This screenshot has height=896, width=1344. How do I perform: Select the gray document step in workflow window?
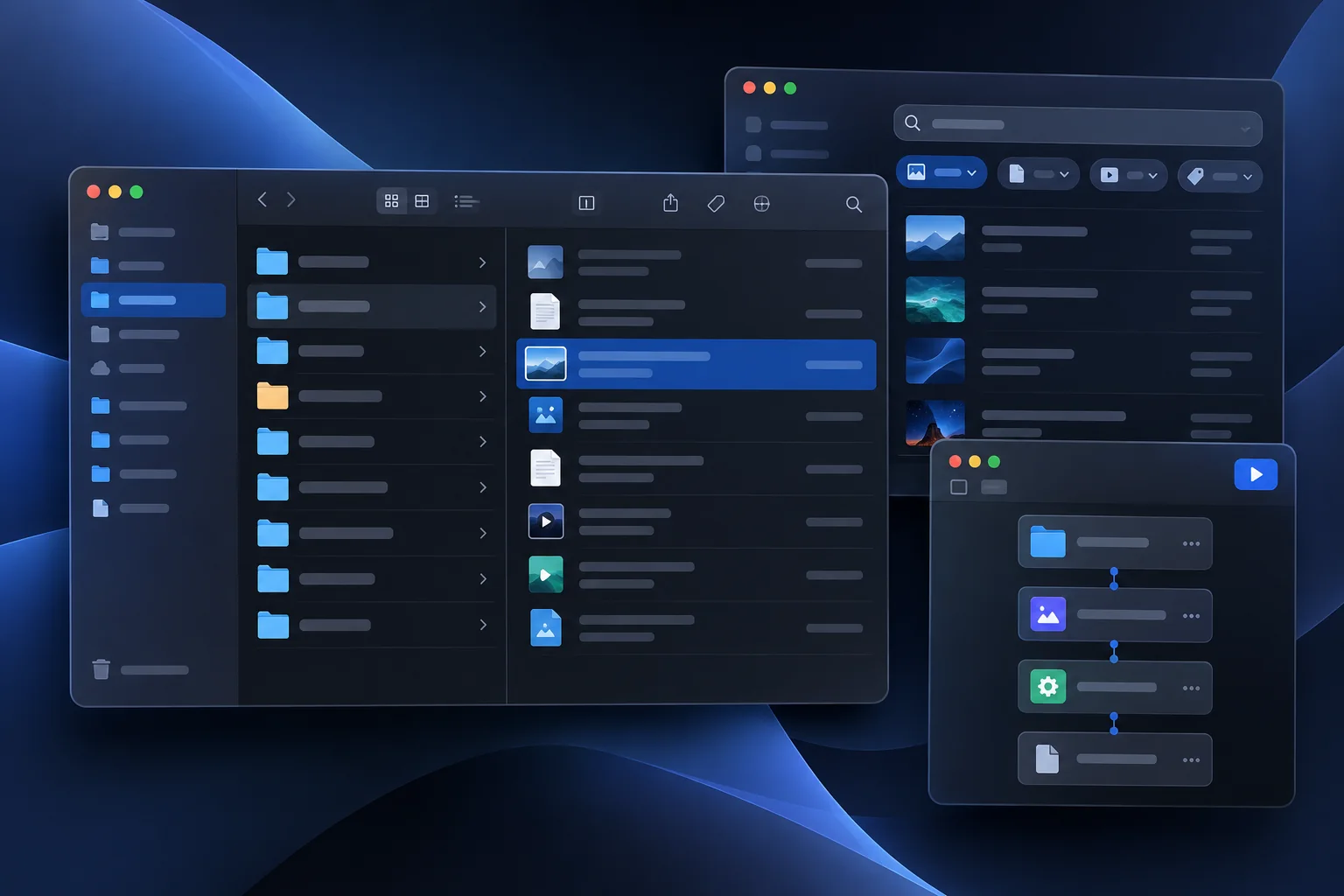(x=1115, y=759)
